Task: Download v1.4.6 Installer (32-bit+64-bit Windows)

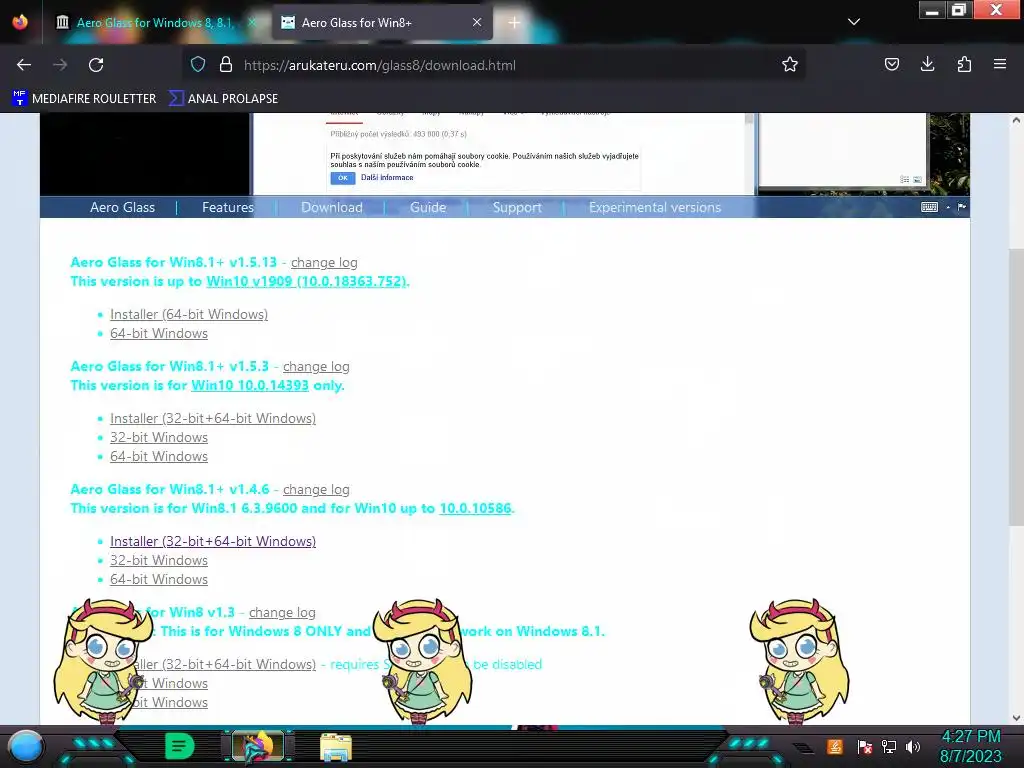Action: coord(213,541)
